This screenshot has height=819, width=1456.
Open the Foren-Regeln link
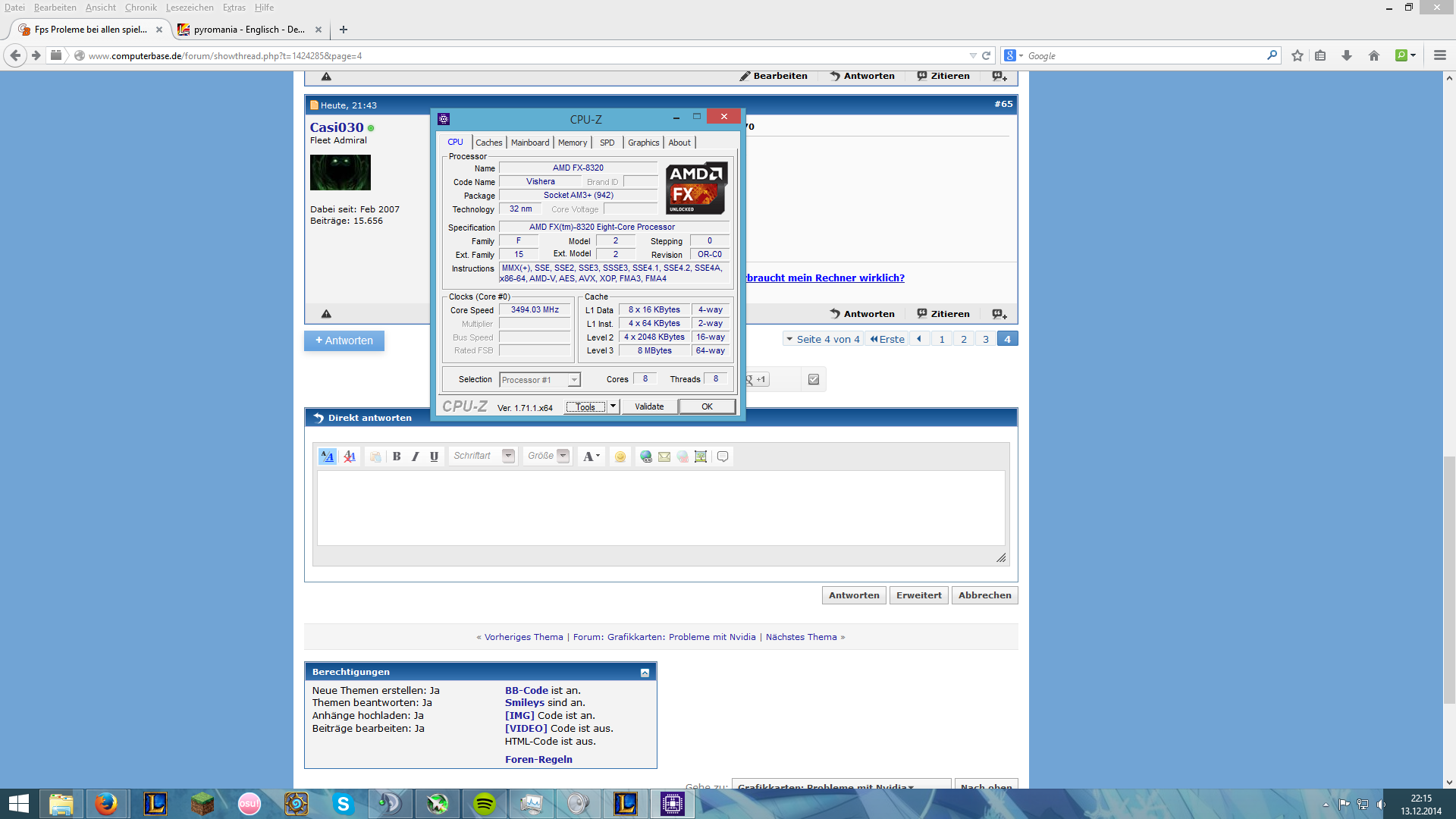click(x=538, y=759)
